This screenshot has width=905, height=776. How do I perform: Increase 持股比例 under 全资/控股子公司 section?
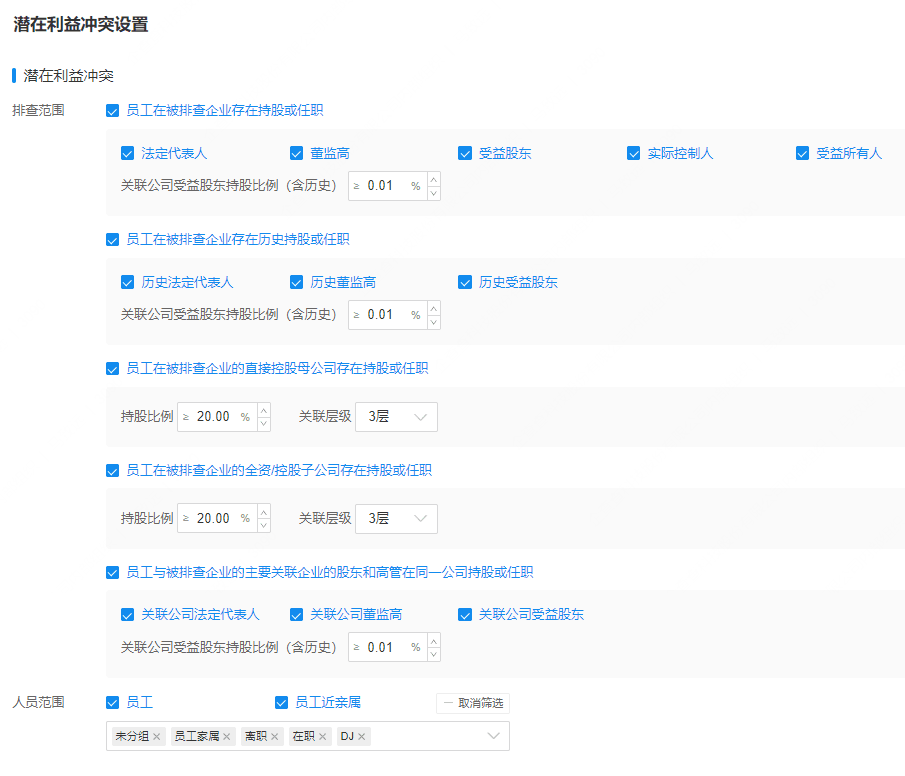click(264, 512)
